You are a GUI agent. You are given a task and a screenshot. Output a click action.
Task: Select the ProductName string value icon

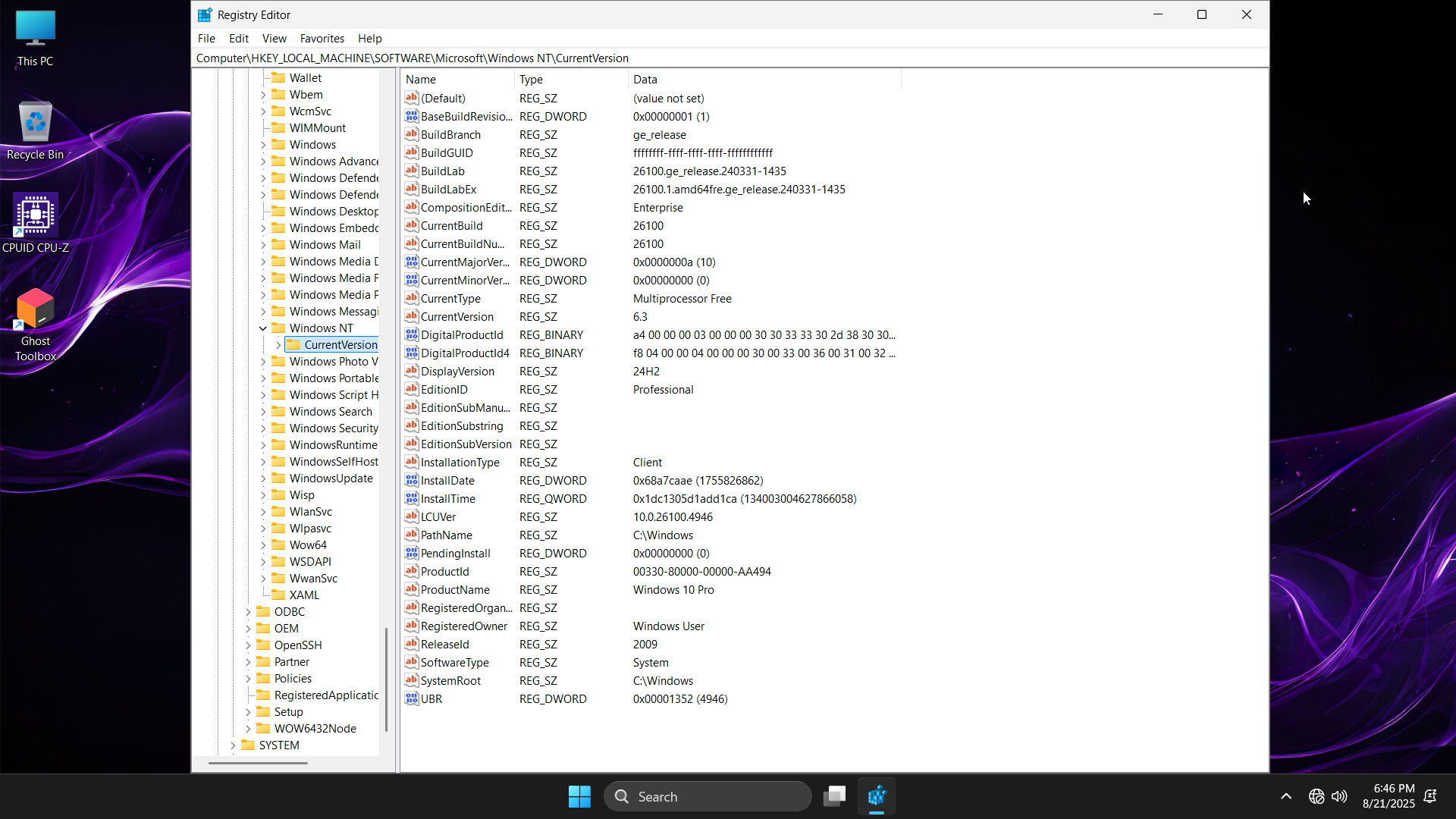[x=411, y=589]
